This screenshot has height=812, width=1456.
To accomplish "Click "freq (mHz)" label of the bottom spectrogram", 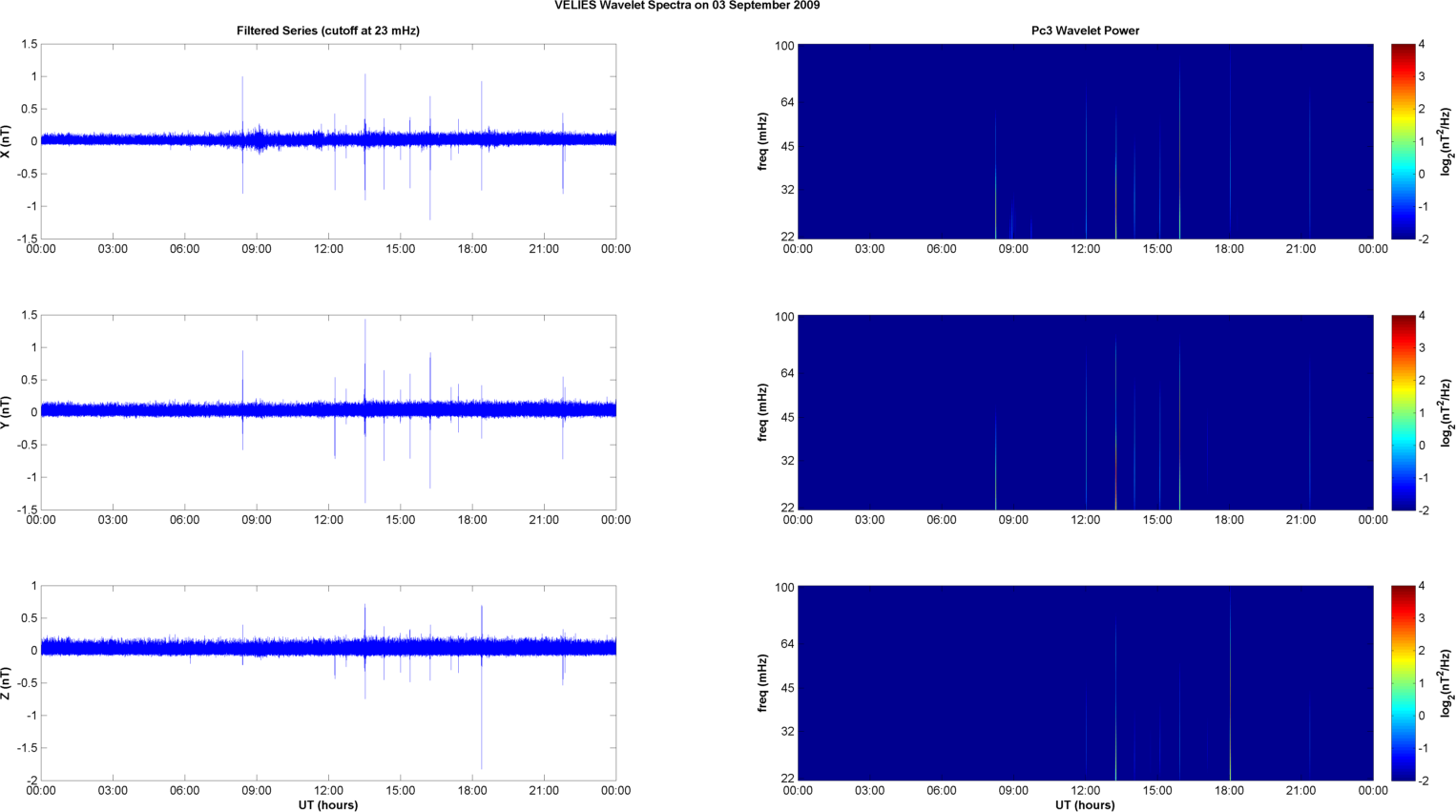I will pos(763,683).
